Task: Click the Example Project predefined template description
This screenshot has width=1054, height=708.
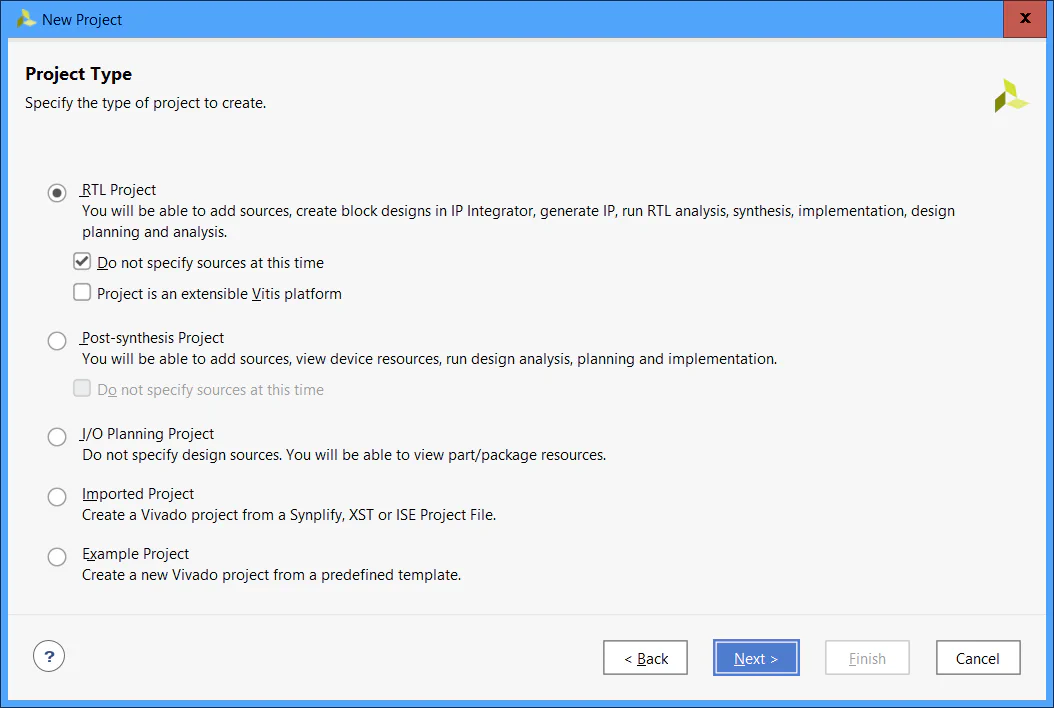Action: tap(271, 575)
